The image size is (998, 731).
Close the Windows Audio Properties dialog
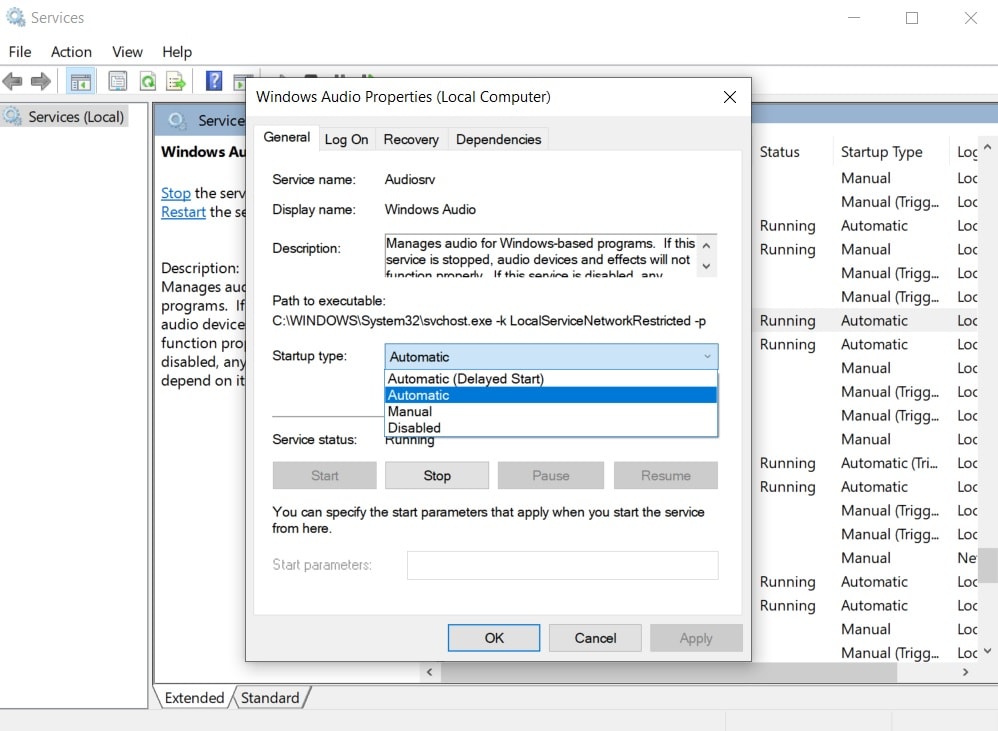729,97
